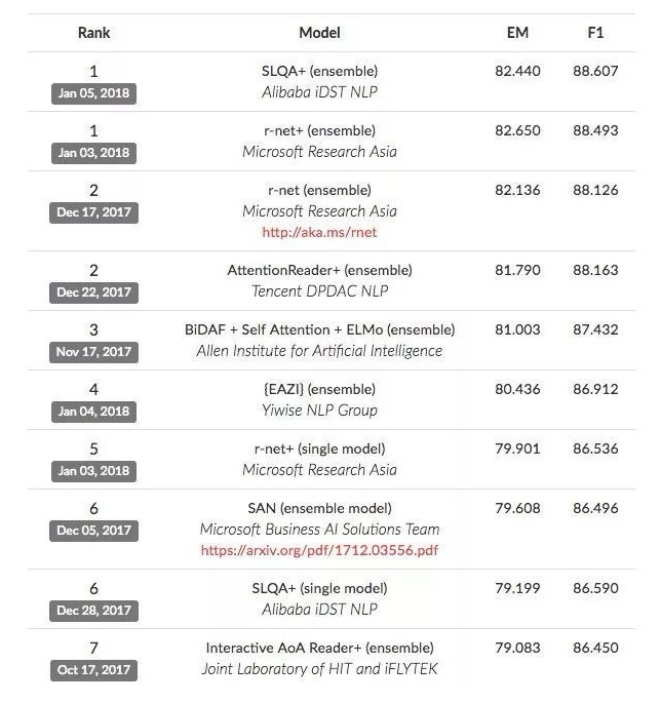Image resolution: width=660 pixels, height=703 pixels.
Task: Select the EM column header
Action: click(518, 33)
